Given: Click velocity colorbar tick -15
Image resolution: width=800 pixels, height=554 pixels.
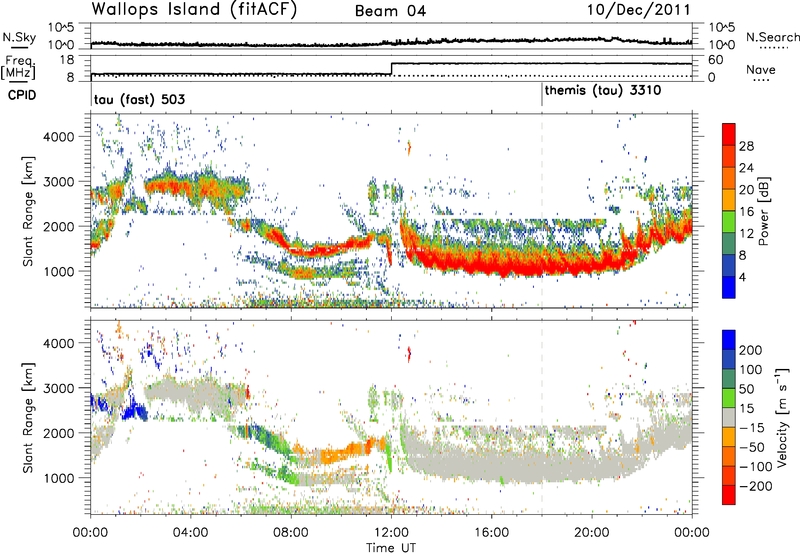Looking at the screenshot, I should [x=752, y=427].
